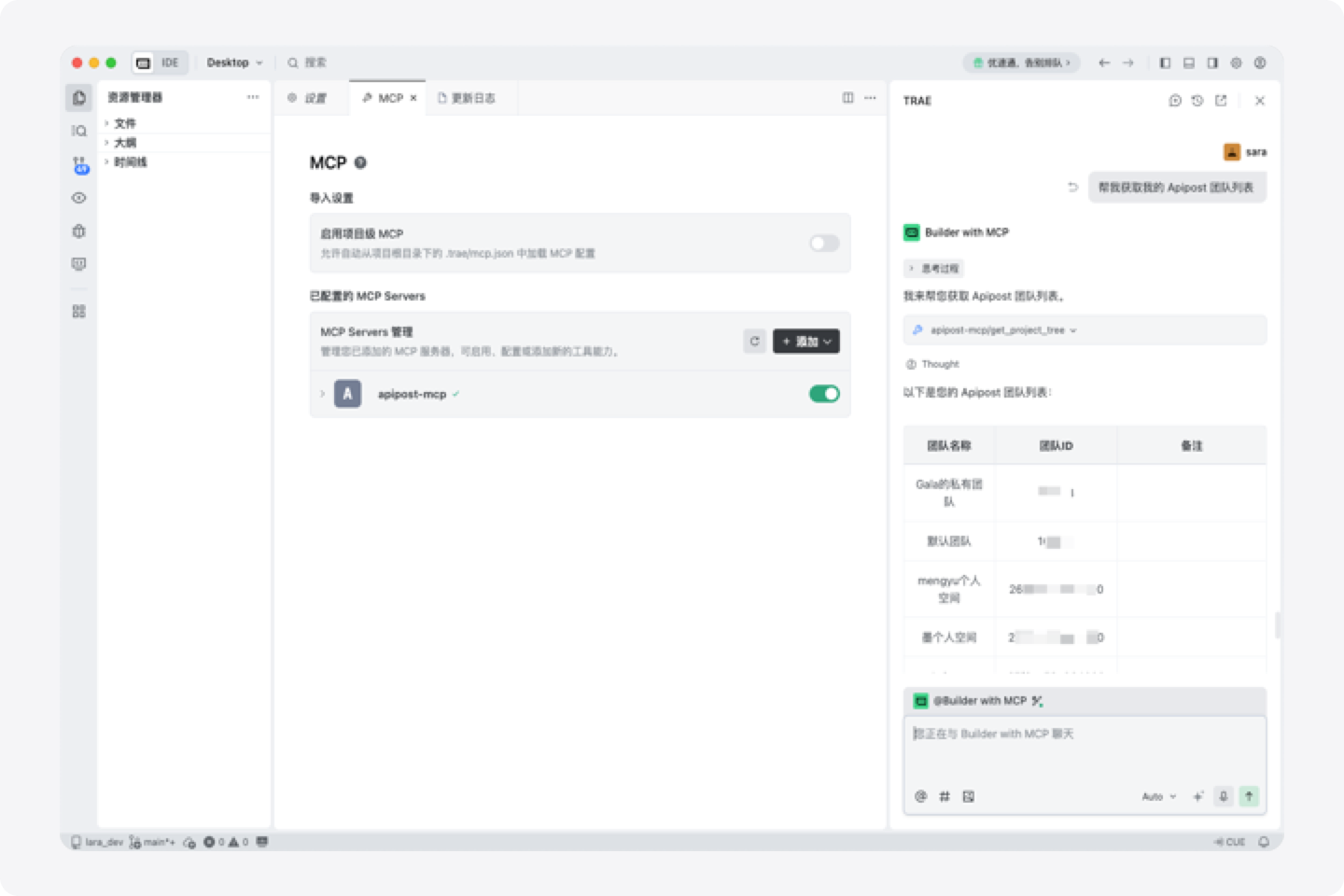1344x896 pixels.
Task: Switch to the 更新日志 tab
Action: (x=467, y=98)
